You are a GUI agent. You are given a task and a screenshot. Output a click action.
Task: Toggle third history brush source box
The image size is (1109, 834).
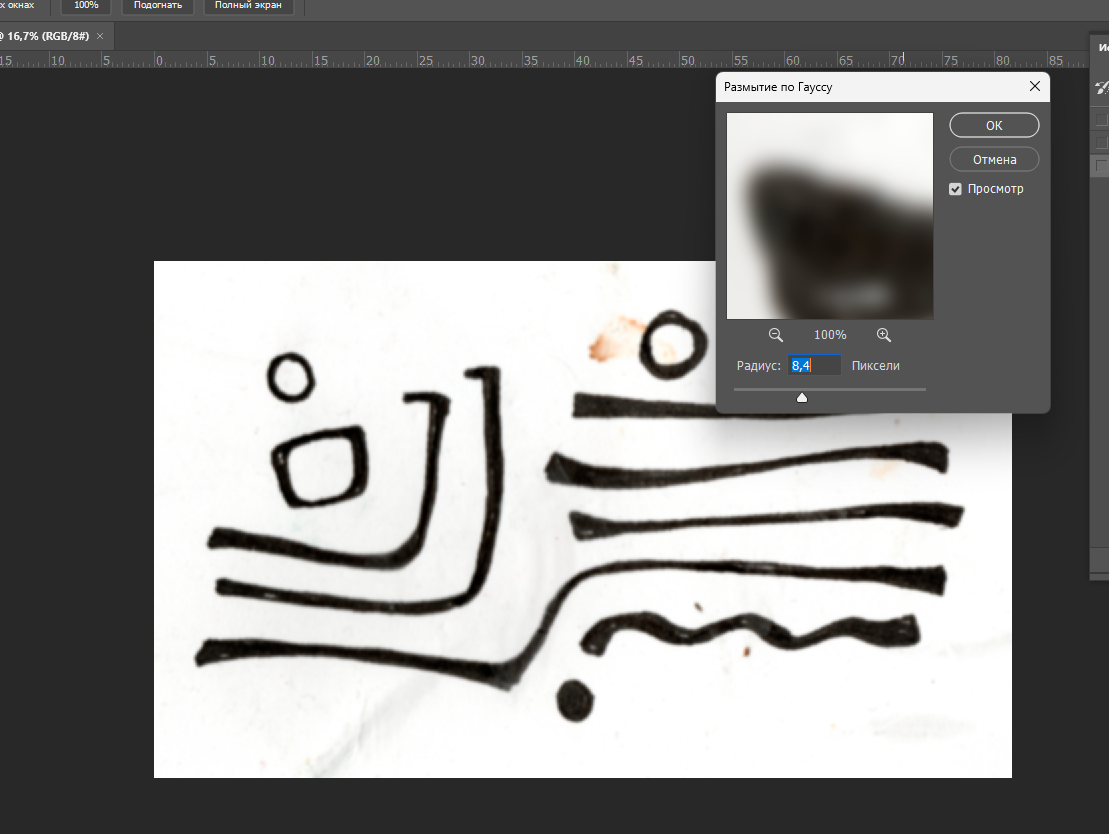1102,165
